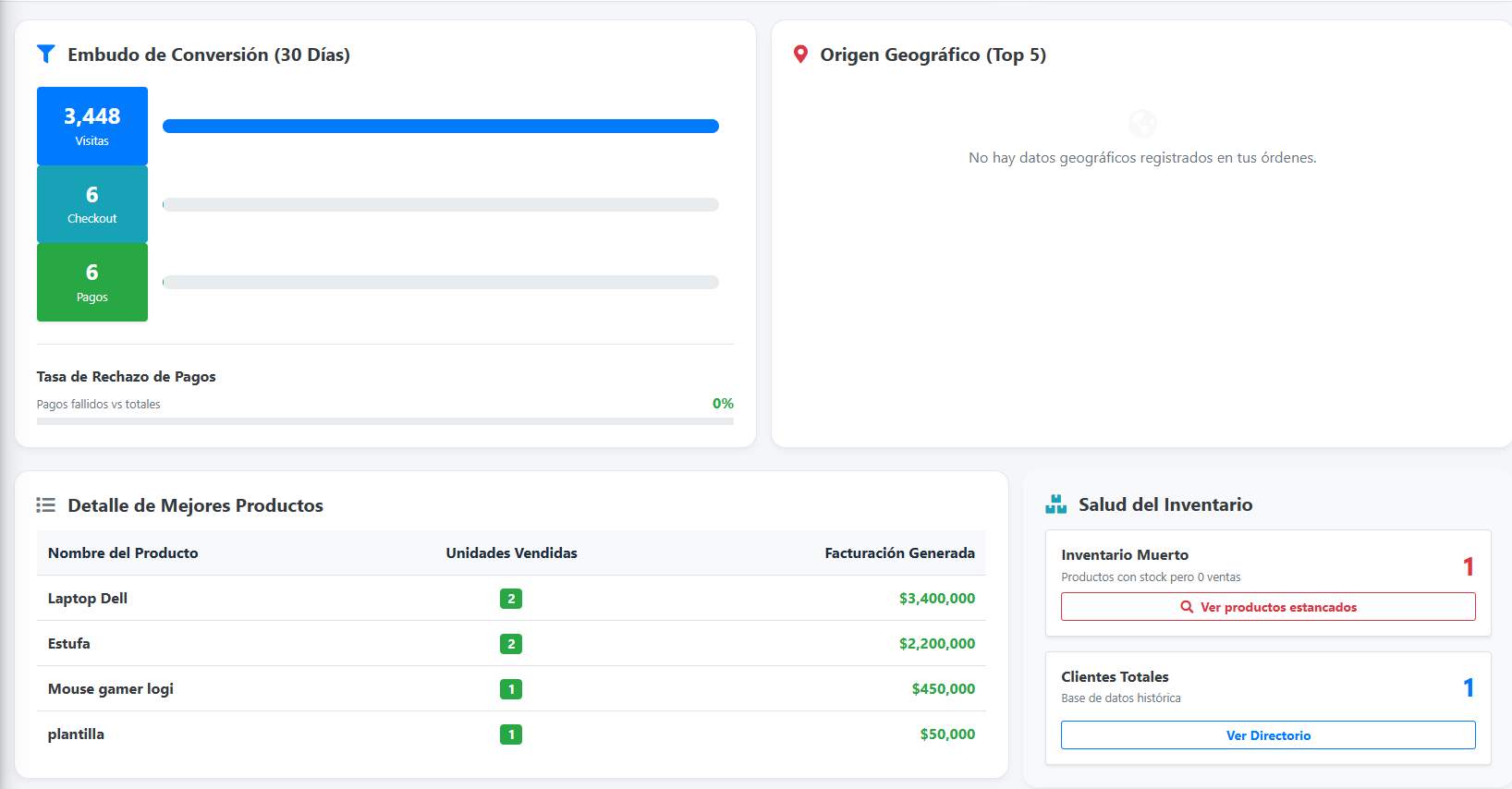Click the 0% rejection rate value

click(x=723, y=403)
